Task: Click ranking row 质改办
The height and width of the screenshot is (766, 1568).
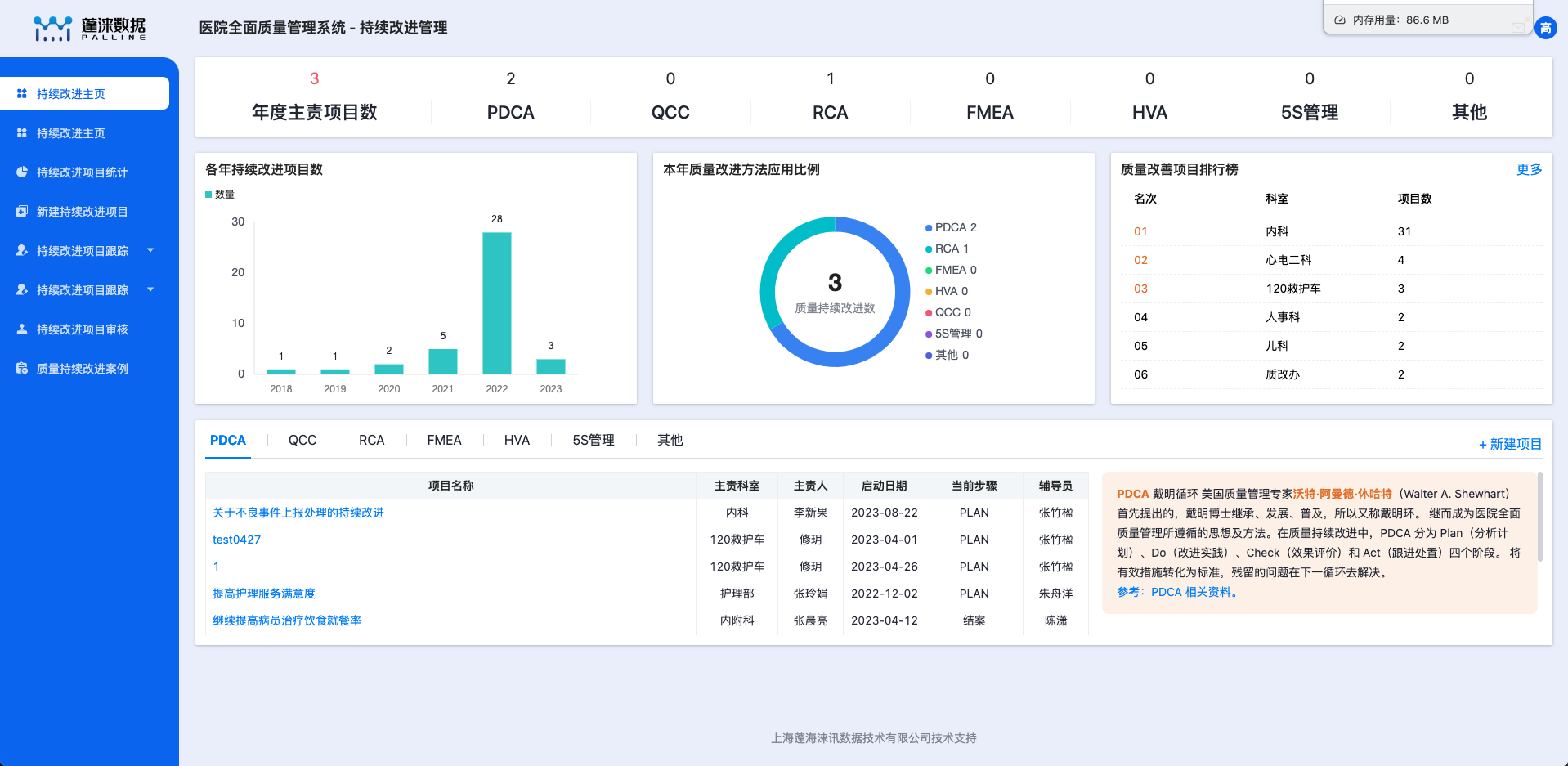Action: 1331,374
